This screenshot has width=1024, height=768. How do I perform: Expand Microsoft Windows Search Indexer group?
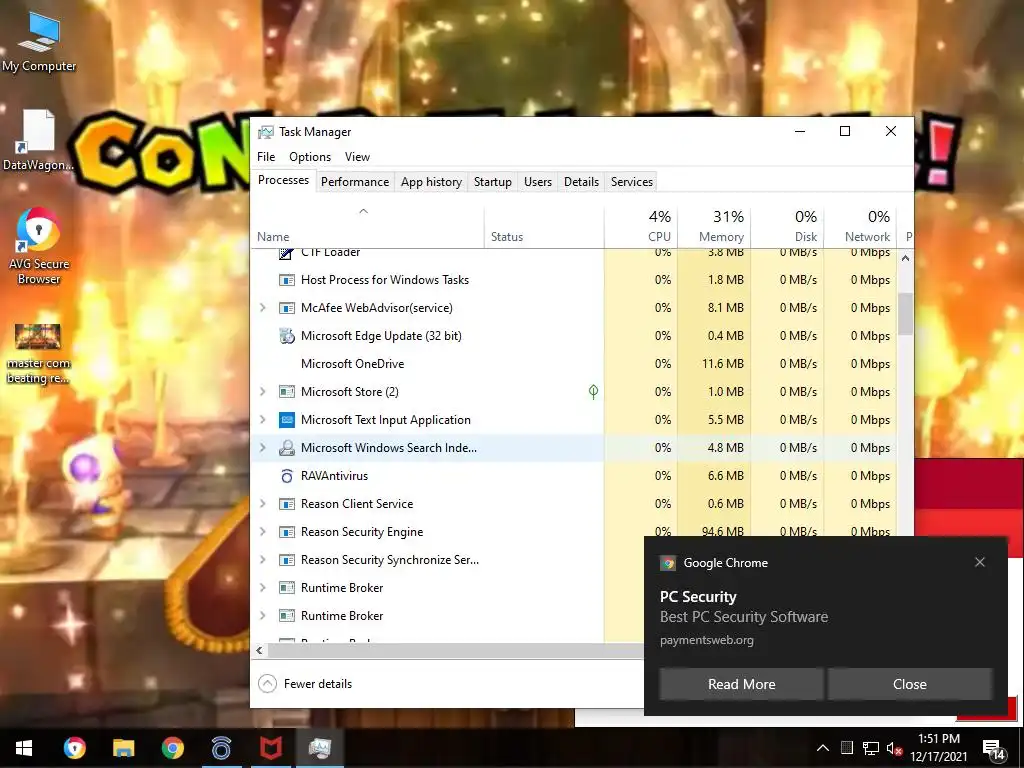point(263,448)
